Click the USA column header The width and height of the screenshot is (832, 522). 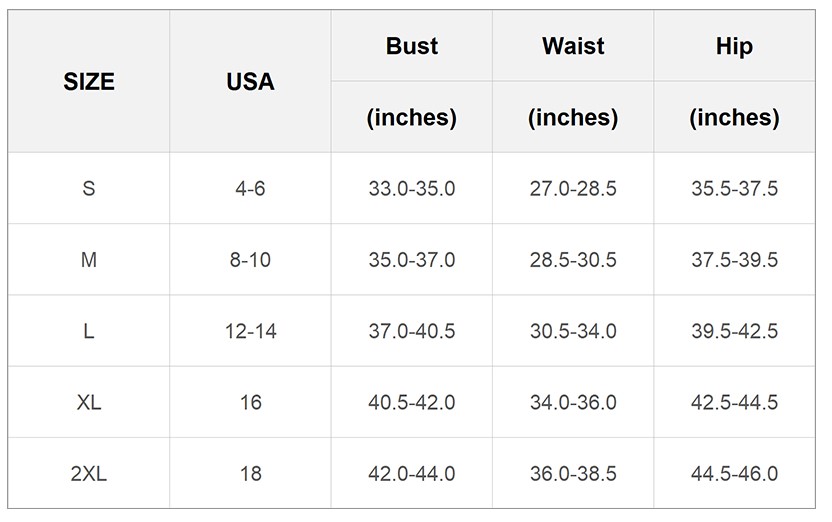[250, 81]
